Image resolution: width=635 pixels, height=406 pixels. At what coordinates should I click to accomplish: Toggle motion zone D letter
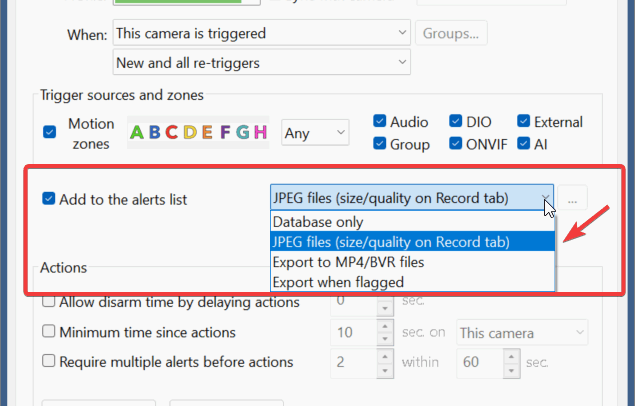click(191, 132)
